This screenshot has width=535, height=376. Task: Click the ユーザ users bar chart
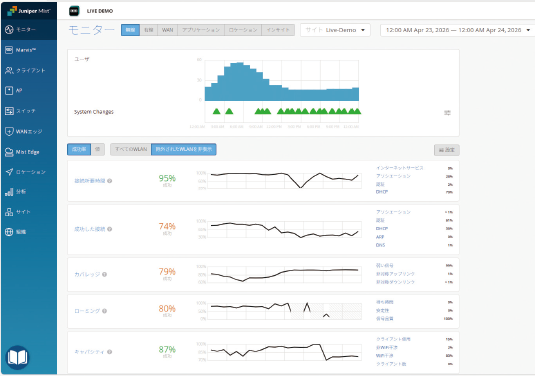coord(281,81)
